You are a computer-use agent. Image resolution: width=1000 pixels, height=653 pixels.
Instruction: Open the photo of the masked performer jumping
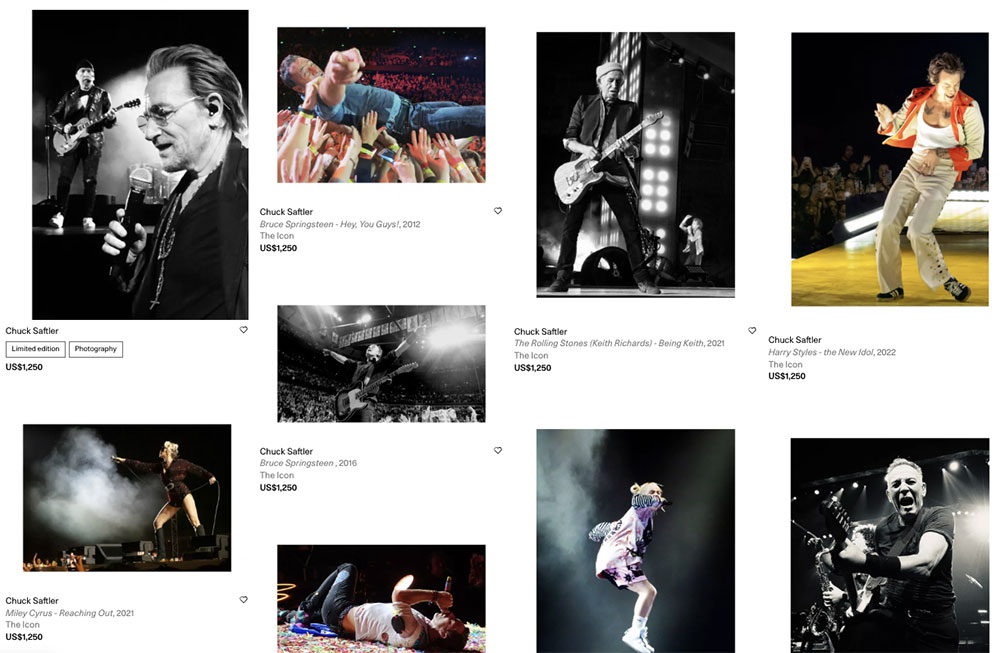635,540
